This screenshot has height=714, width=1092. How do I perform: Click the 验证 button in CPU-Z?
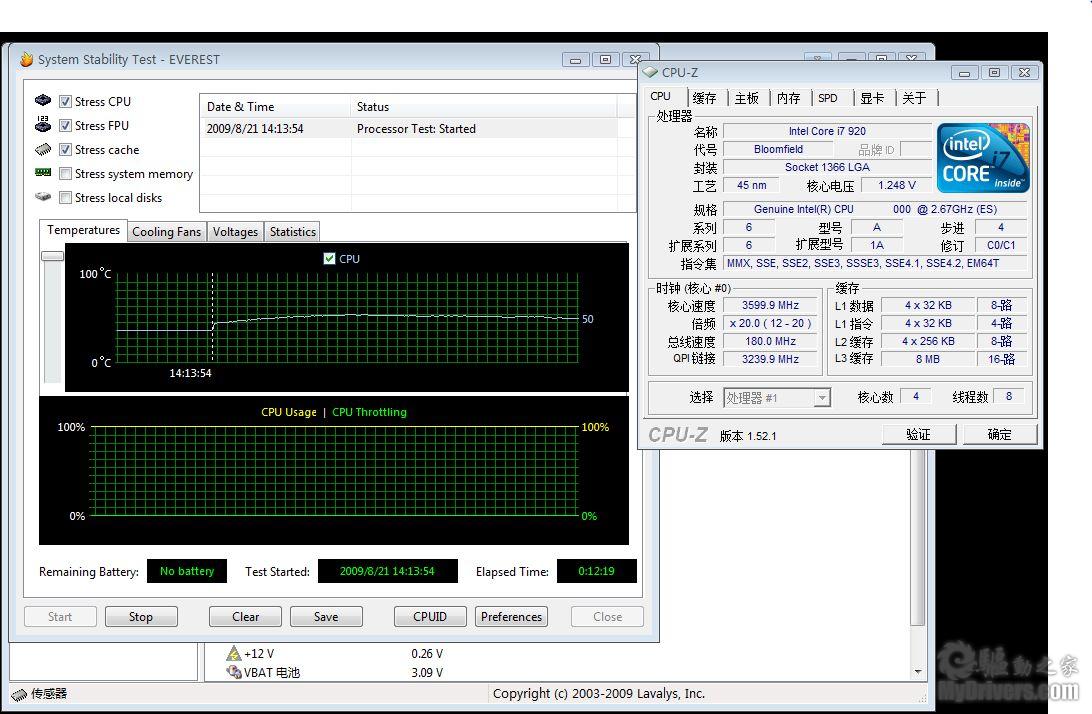(919, 434)
